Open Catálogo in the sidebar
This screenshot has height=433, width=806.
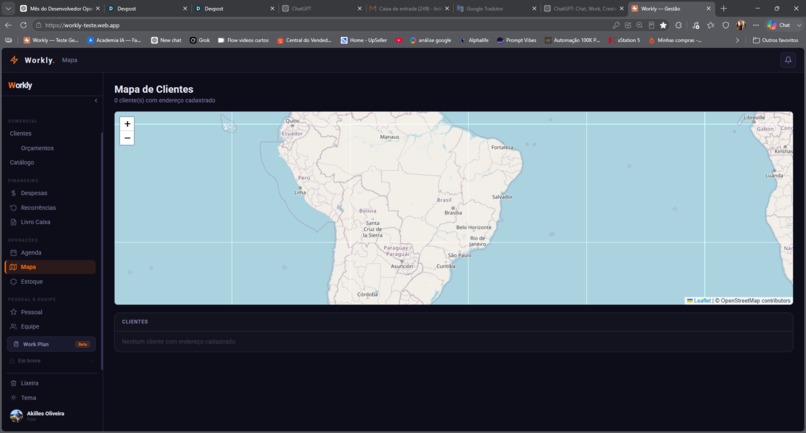22,163
